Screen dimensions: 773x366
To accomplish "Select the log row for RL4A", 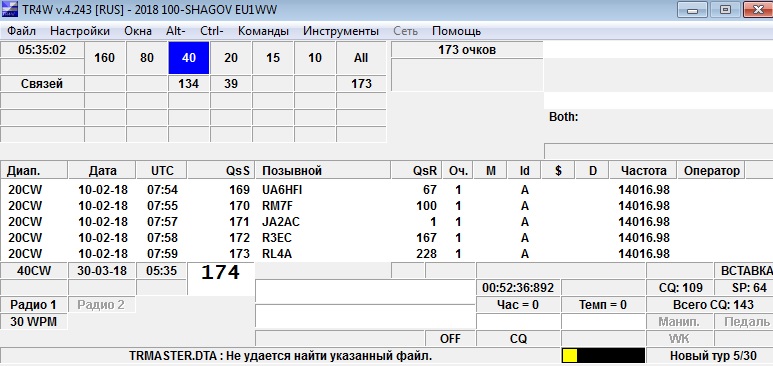I will tap(386, 254).
